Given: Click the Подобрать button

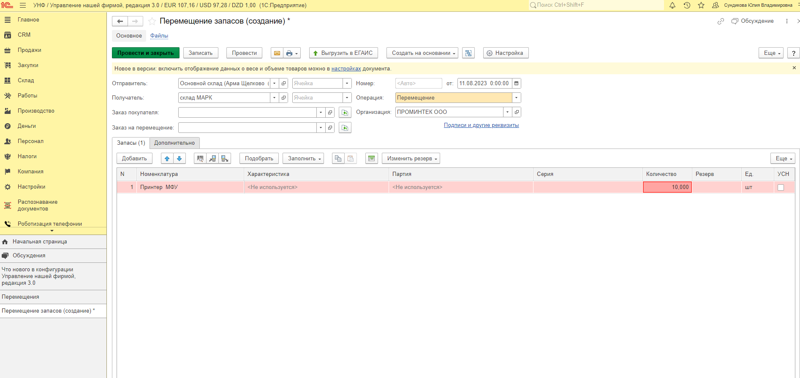Looking at the screenshot, I should click(259, 159).
